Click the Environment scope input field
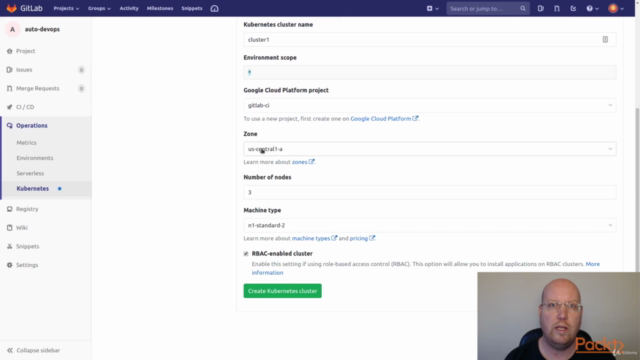This screenshot has width=640, height=360. tap(430, 72)
